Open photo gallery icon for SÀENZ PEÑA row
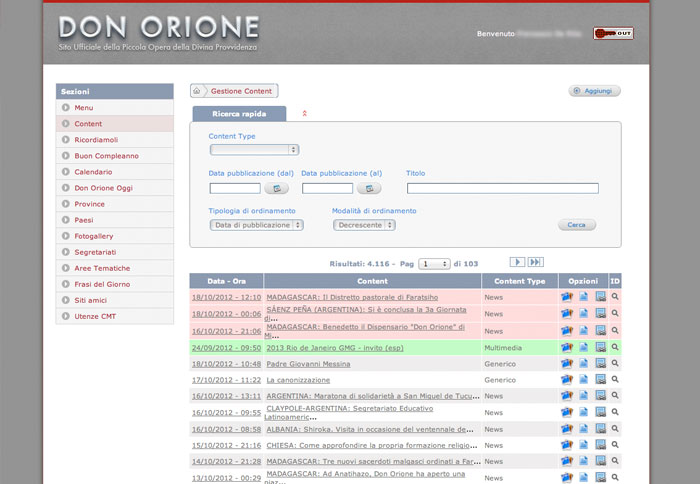The height and width of the screenshot is (484, 700). [x=567, y=313]
